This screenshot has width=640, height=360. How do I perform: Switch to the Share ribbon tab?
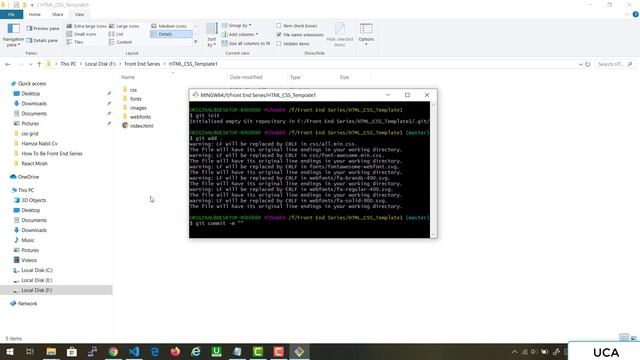(58, 14)
